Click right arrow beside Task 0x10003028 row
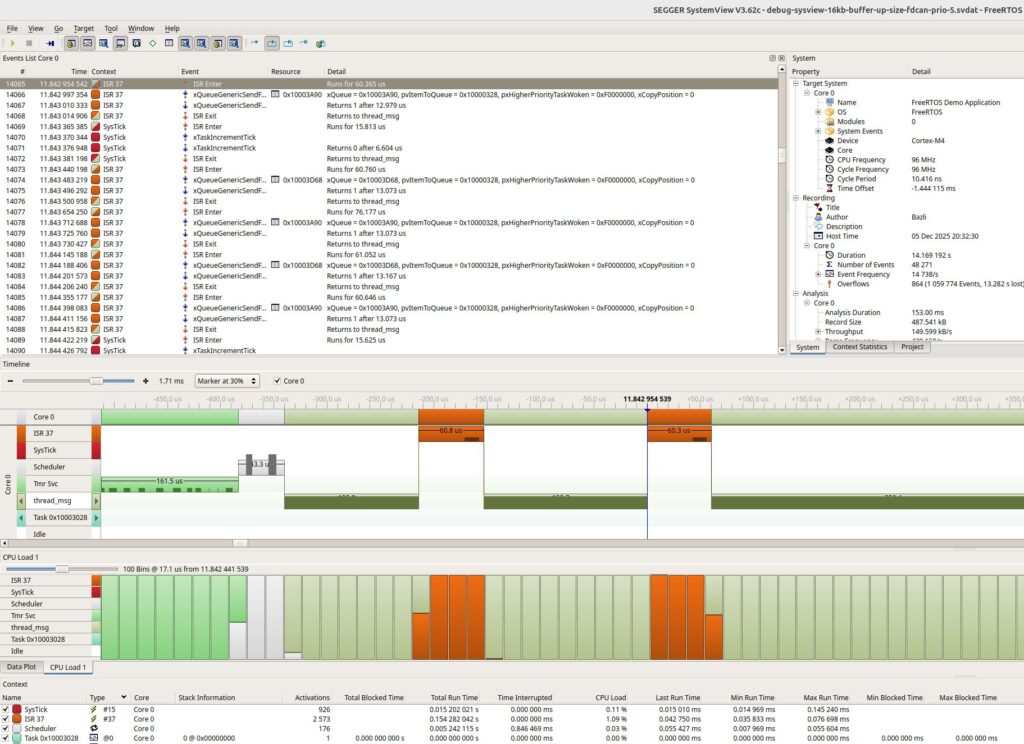Image resolution: width=1024 pixels, height=744 pixels. (95, 518)
